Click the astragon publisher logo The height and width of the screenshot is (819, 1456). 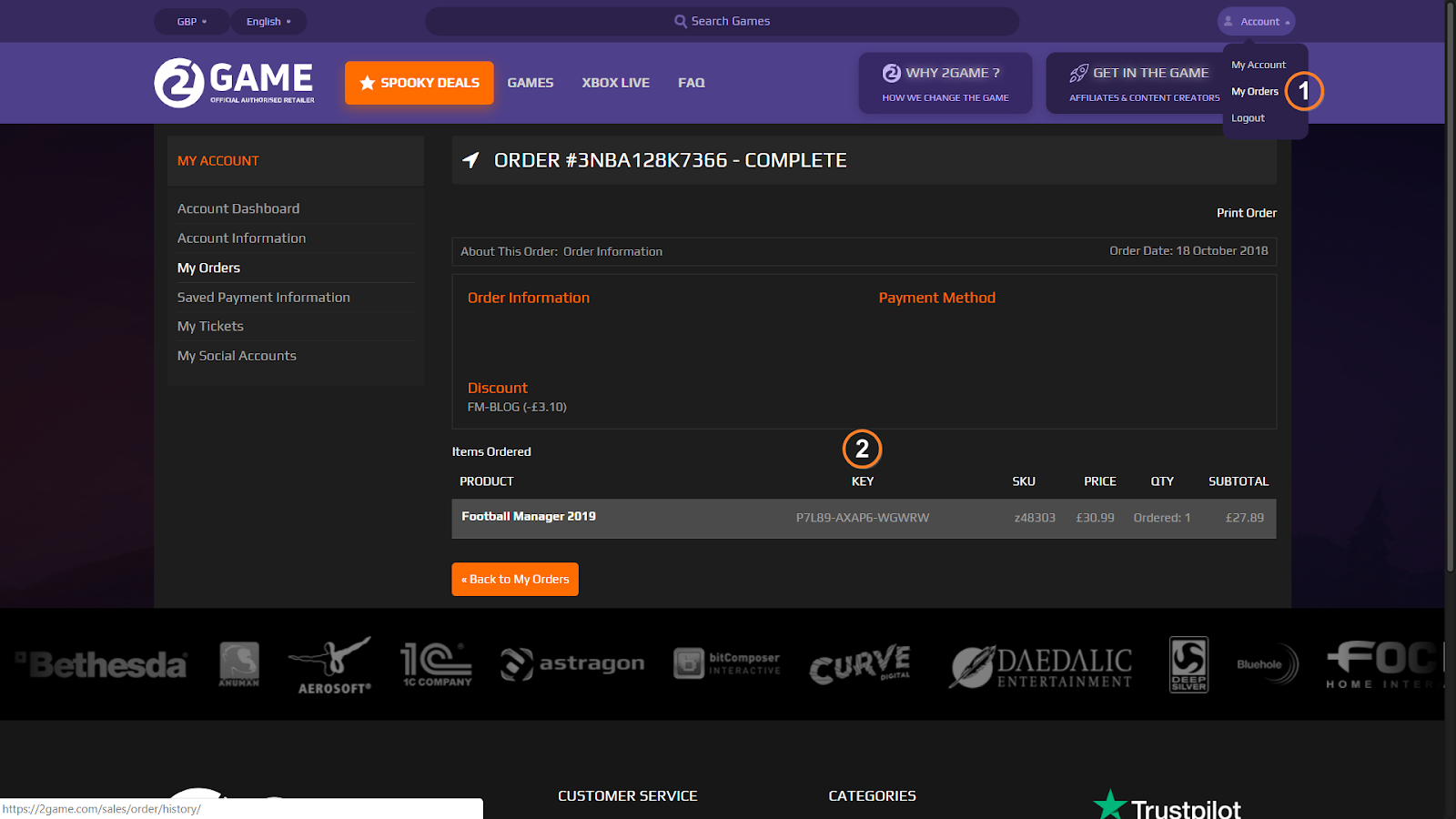pyautogui.click(x=572, y=664)
